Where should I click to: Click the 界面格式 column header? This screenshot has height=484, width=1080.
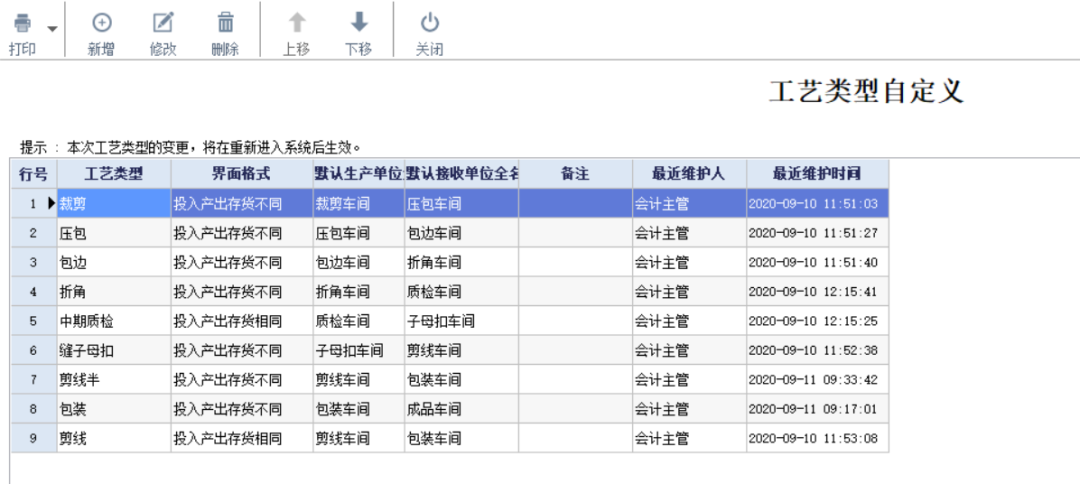(x=241, y=173)
